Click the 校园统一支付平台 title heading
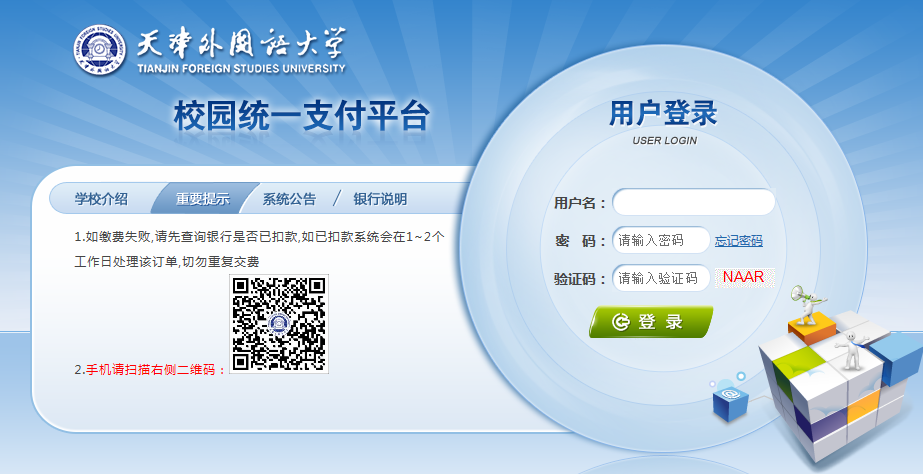Image resolution: width=923 pixels, height=474 pixels. 301,116
